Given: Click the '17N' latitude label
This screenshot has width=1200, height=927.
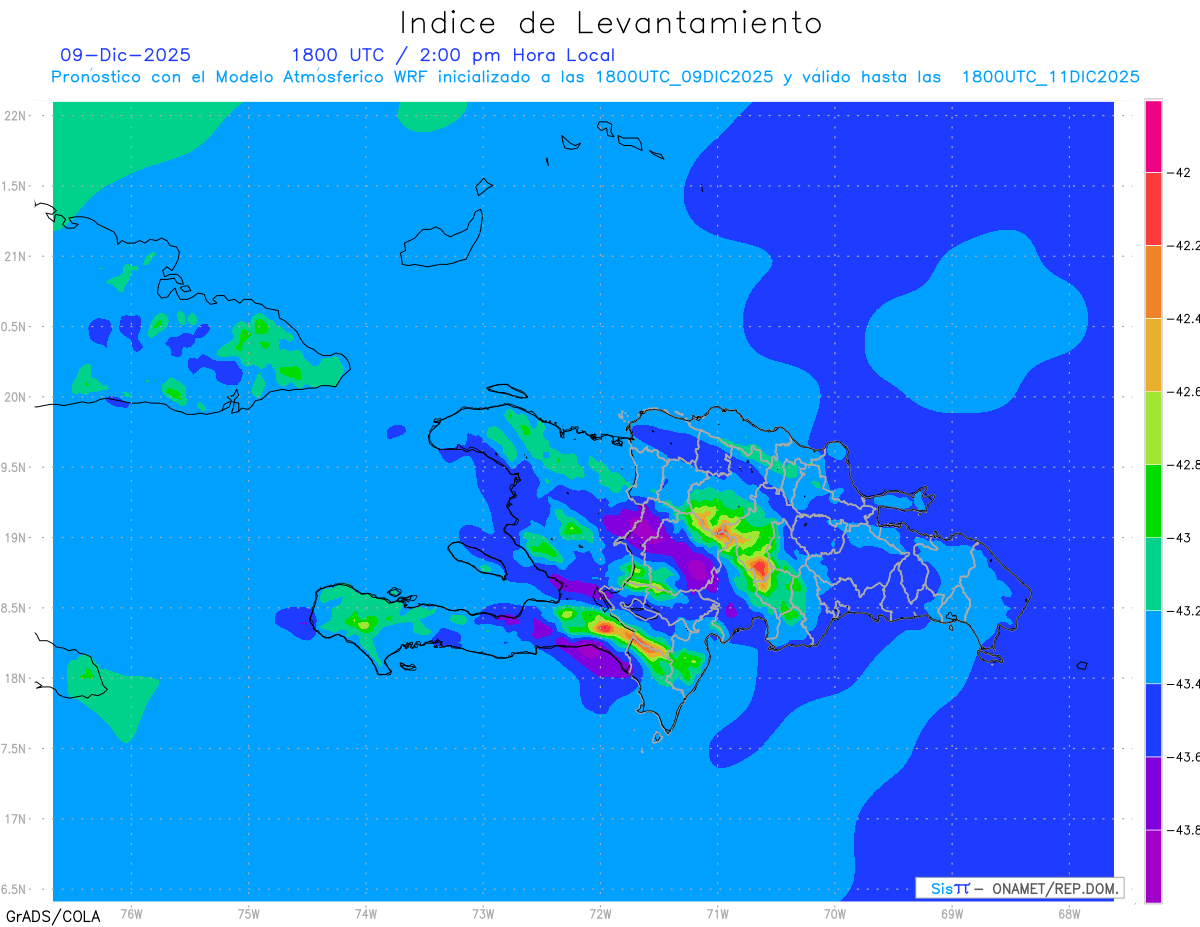Looking at the screenshot, I should [x=16, y=819].
